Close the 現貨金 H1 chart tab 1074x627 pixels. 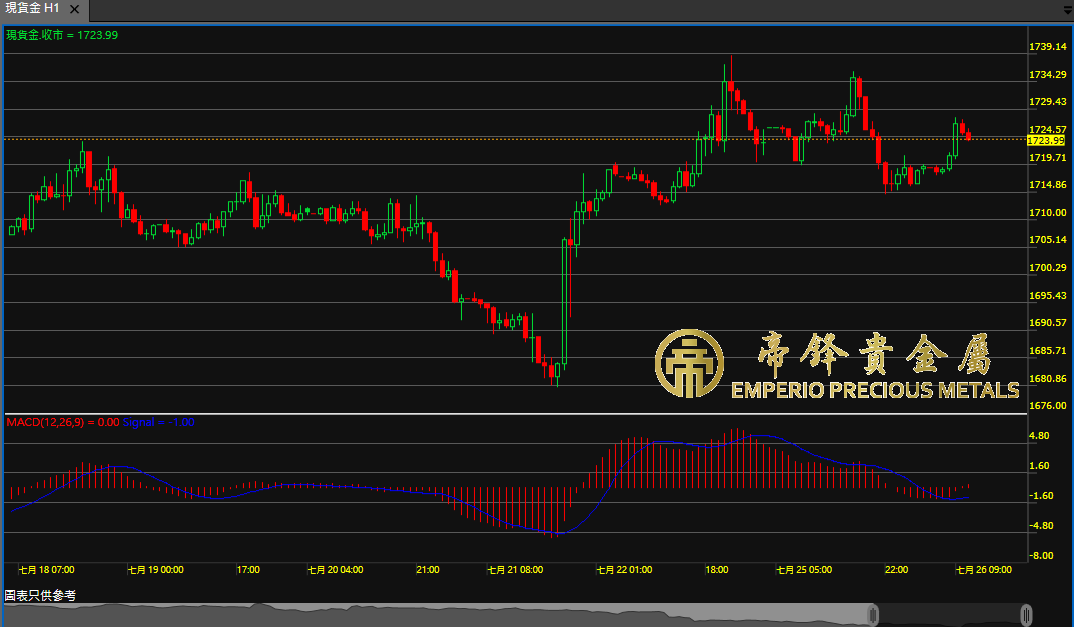(x=75, y=9)
